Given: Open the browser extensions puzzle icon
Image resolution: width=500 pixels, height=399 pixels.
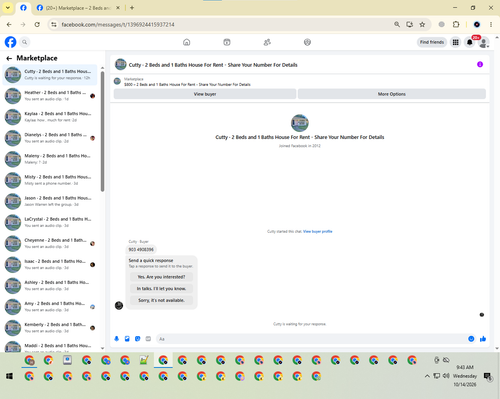Looking at the screenshot, I should [x=456, y=24].
